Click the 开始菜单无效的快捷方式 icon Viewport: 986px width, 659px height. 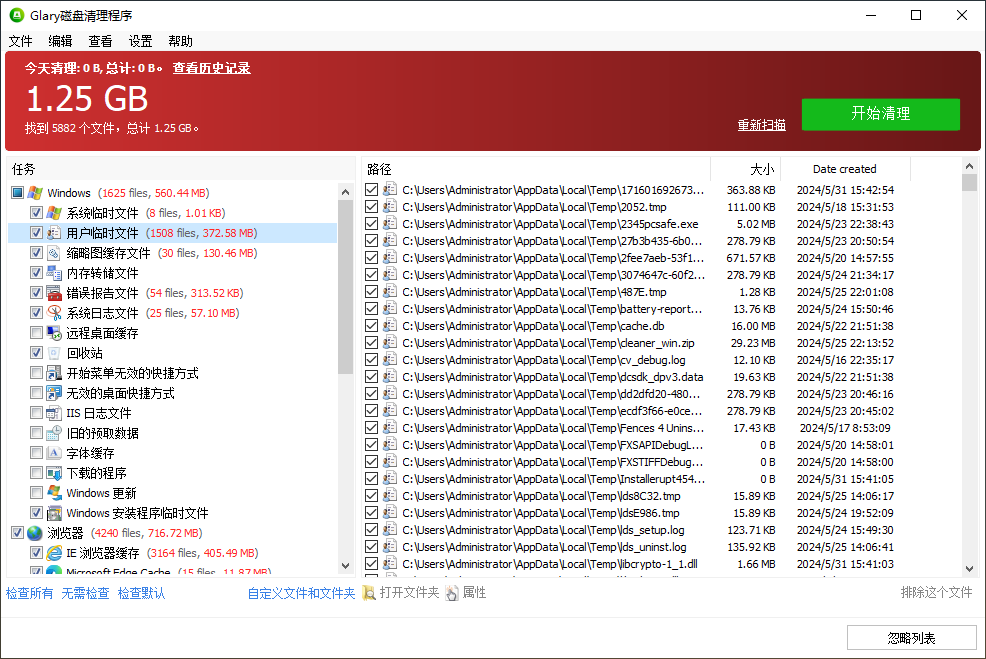(54, 373)
